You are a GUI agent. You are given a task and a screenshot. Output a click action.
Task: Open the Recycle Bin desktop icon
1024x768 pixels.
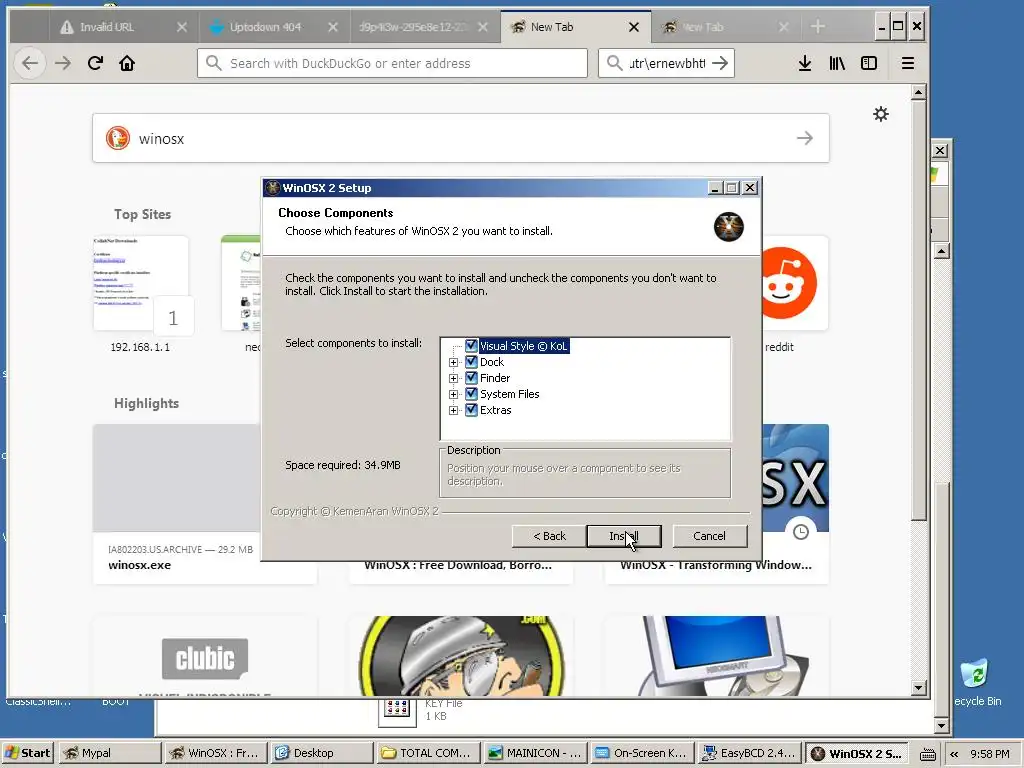pos(975,682)
